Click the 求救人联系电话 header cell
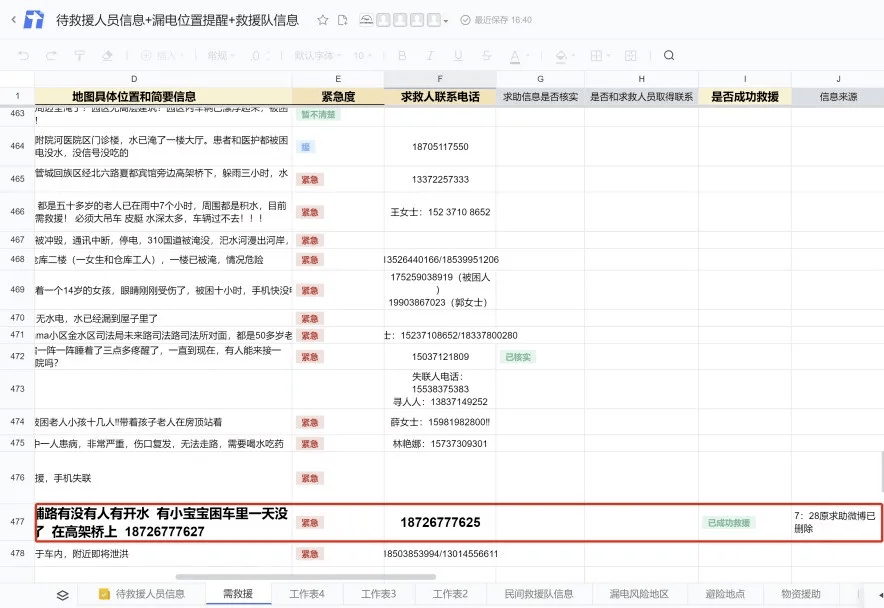 tap(440, 96)
